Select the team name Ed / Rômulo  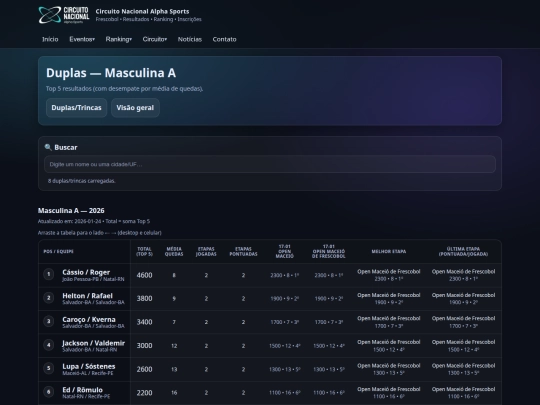pos(83,390)
